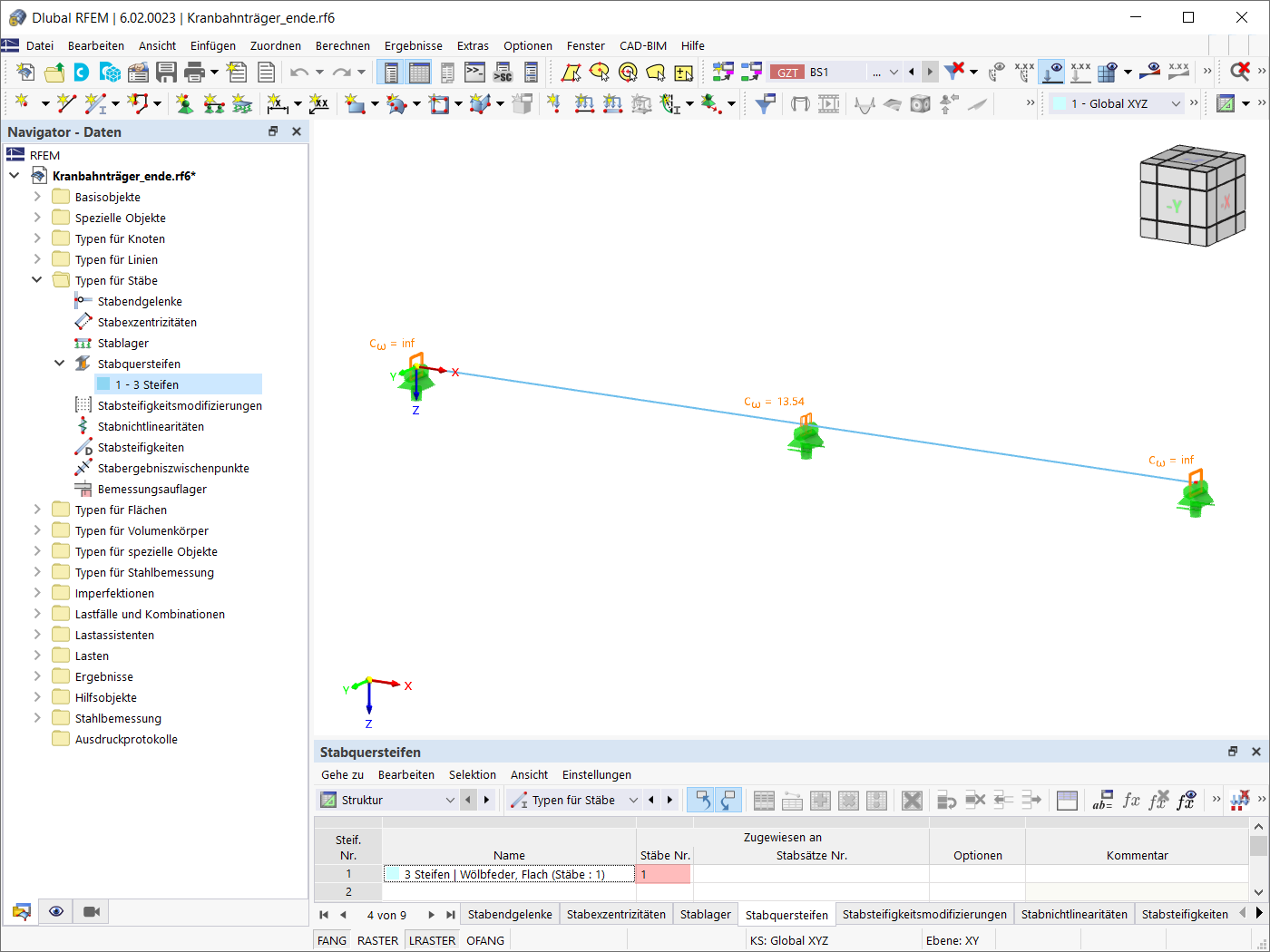
Task: Go to previous load case arrow
Action: 912,73
